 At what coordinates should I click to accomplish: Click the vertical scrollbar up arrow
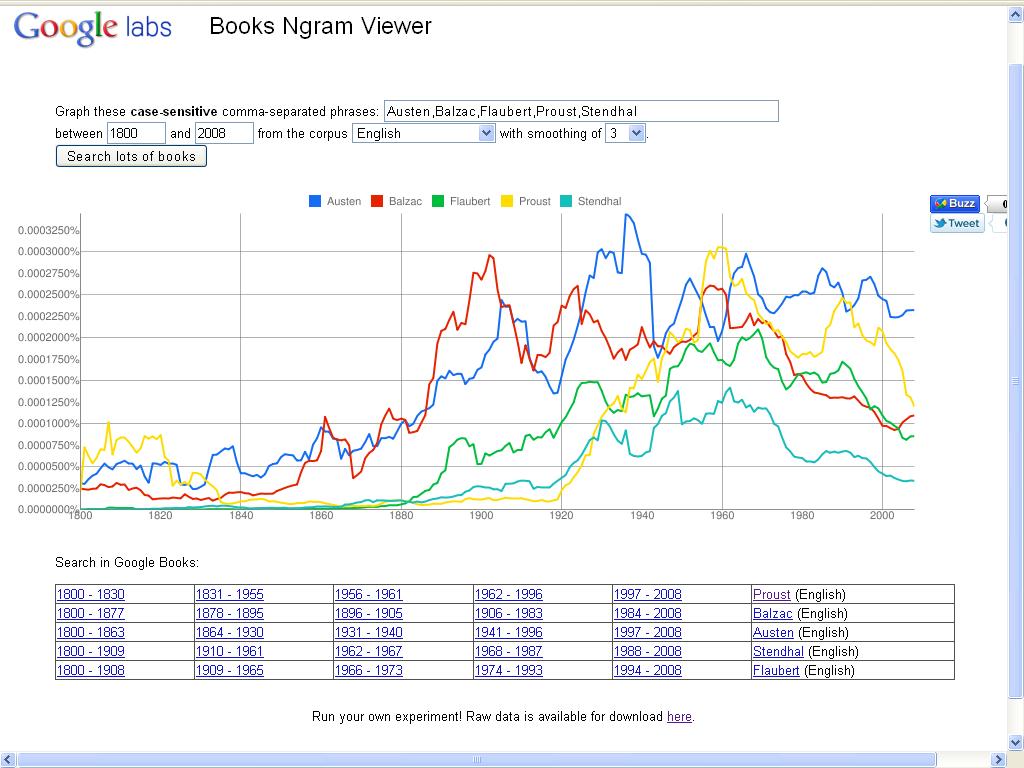[1016, 14]
